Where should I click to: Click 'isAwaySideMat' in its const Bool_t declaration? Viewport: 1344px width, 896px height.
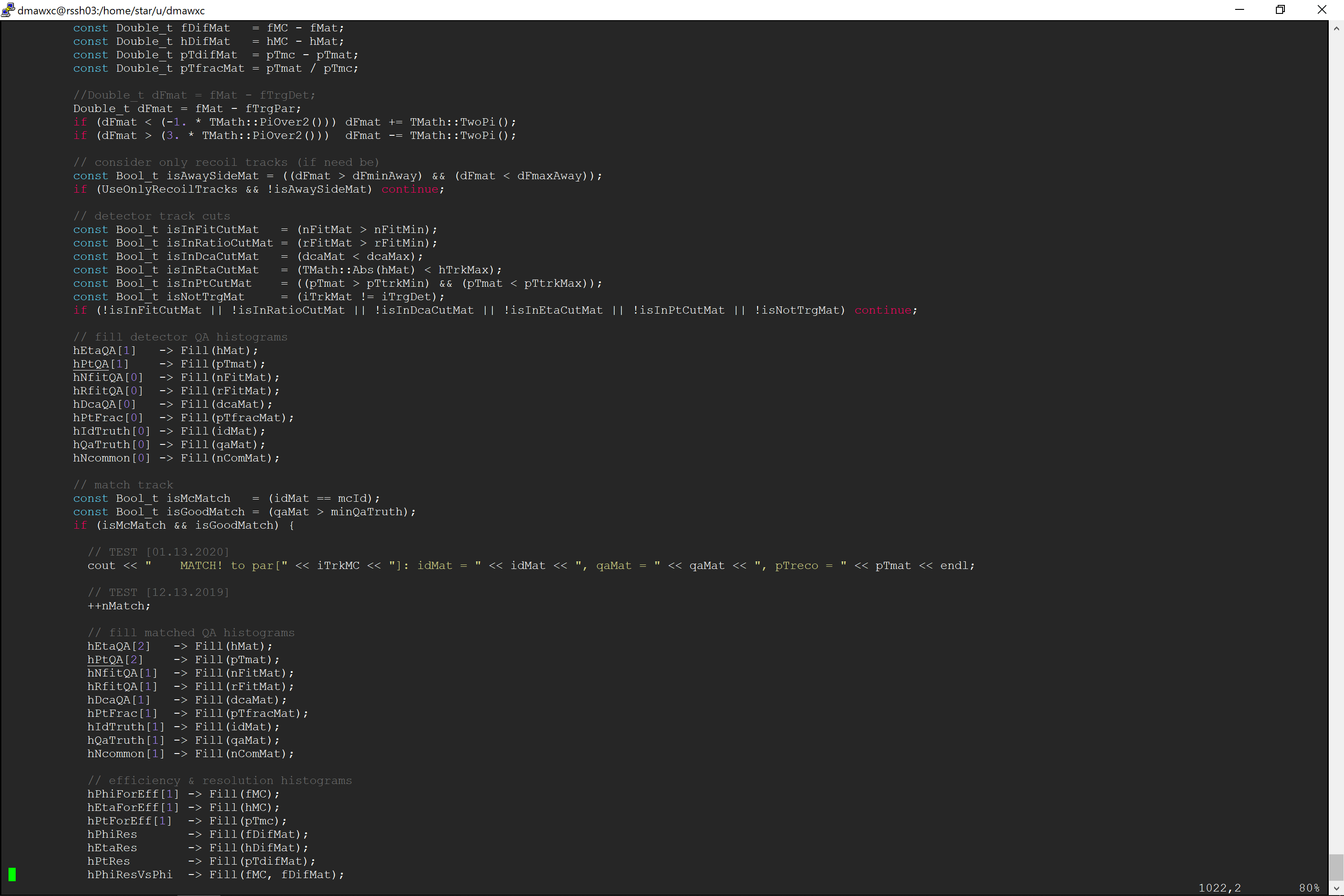[212, 176]
